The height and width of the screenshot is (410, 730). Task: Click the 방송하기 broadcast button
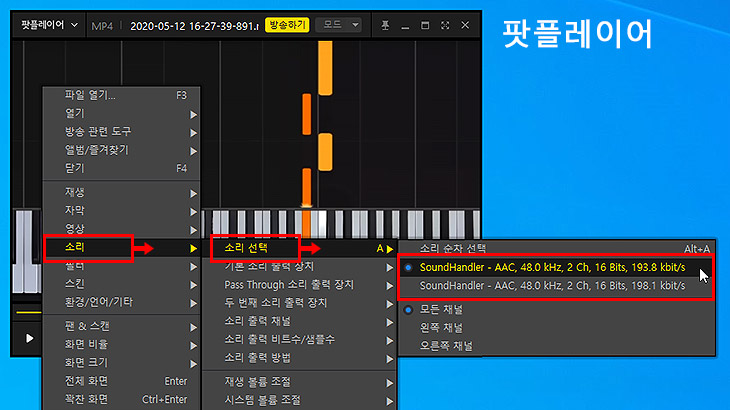287,25
